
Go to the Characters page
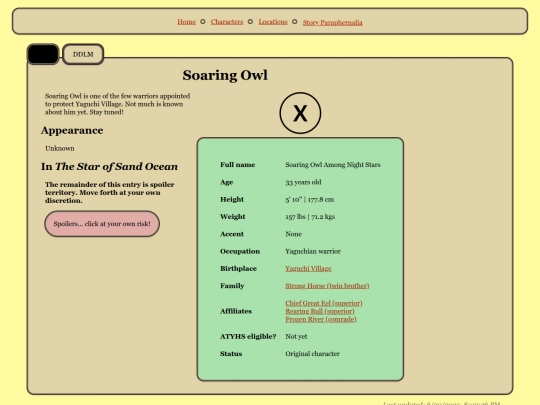tap(227, 22)
